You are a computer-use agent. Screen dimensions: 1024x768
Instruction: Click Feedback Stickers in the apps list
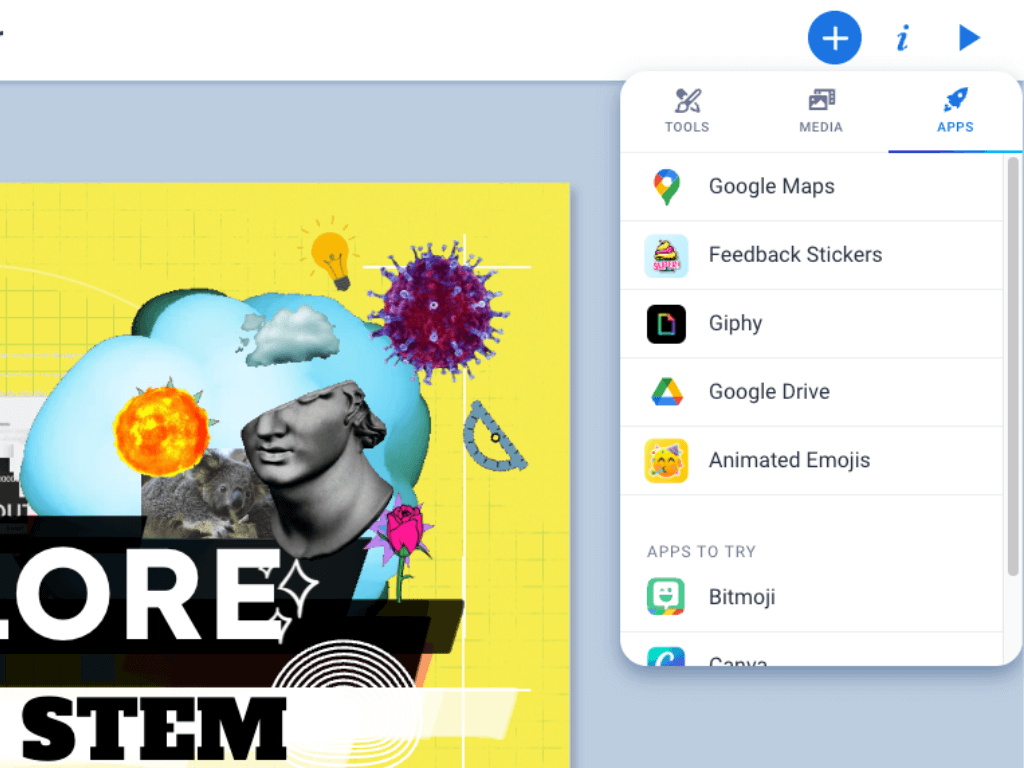pyautogui.click(x=795, y=255)
